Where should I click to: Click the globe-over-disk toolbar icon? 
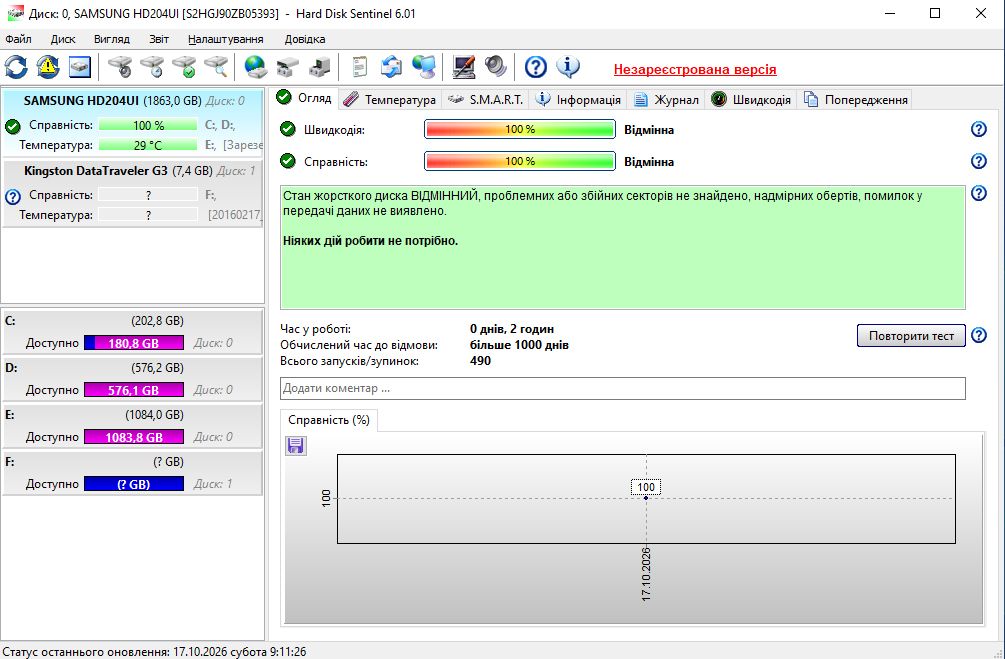(256, 67)
